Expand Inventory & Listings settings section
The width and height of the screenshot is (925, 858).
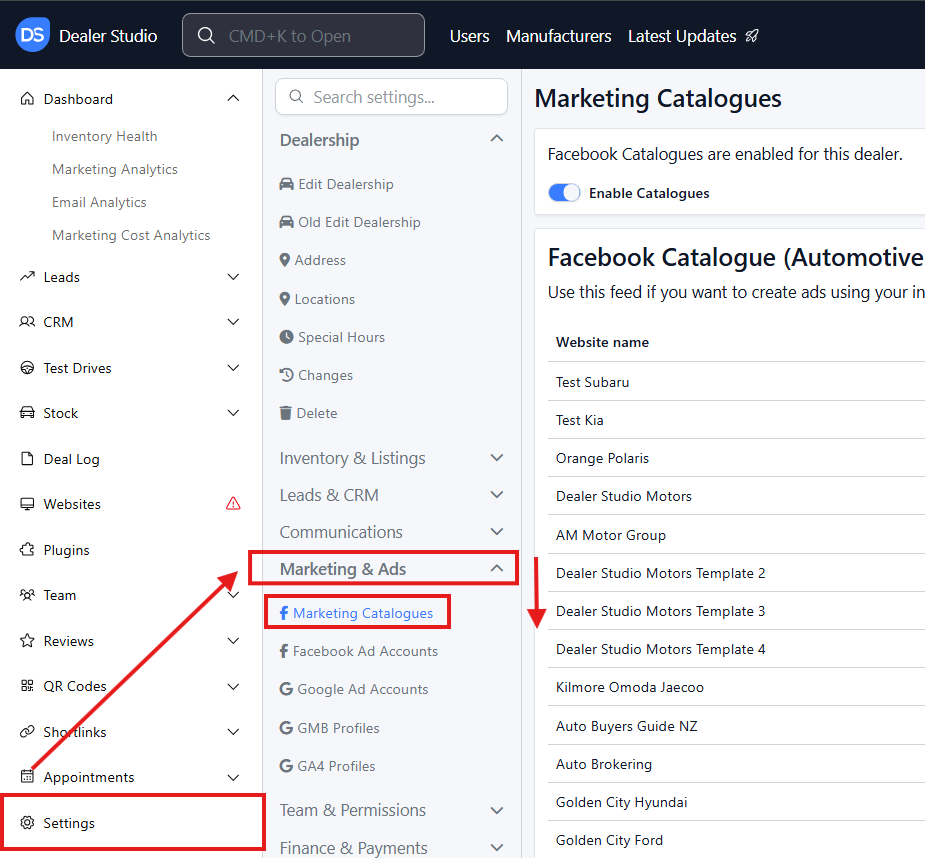(x=497, y=457)
